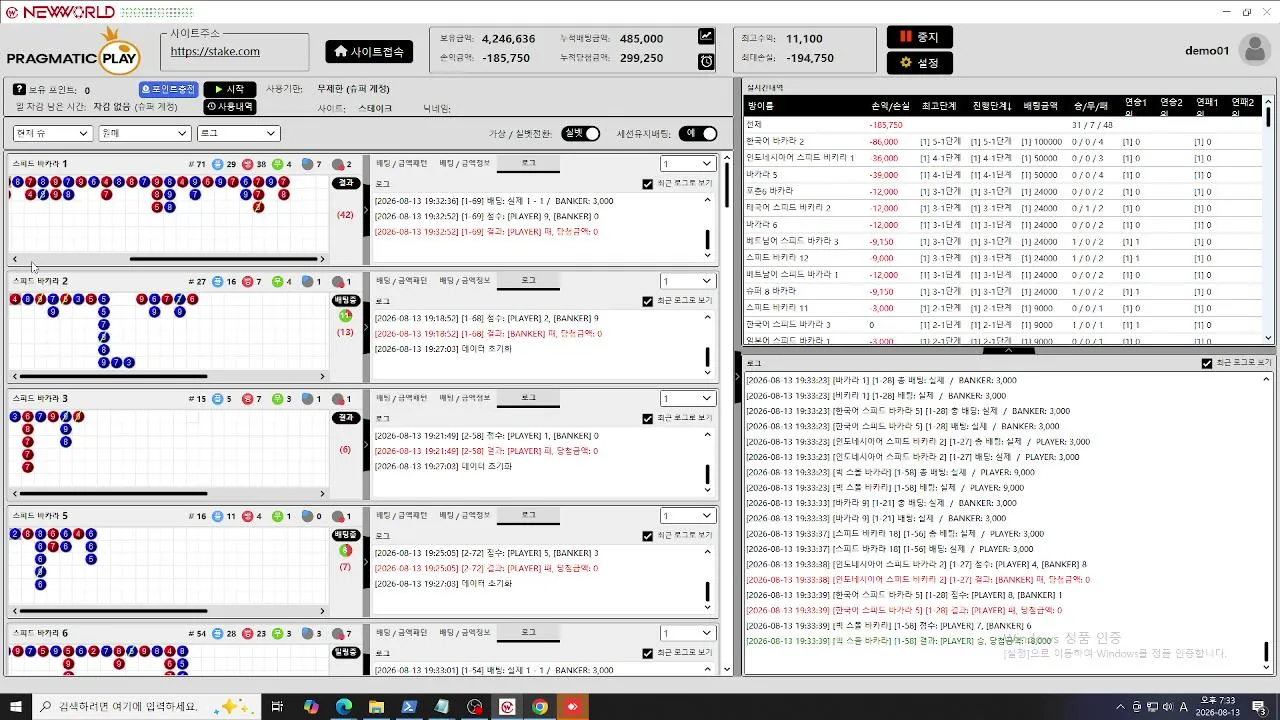Click the question mark help icon beside 보유 포인트
This screenshot has height=720, width=1280.
19,90
